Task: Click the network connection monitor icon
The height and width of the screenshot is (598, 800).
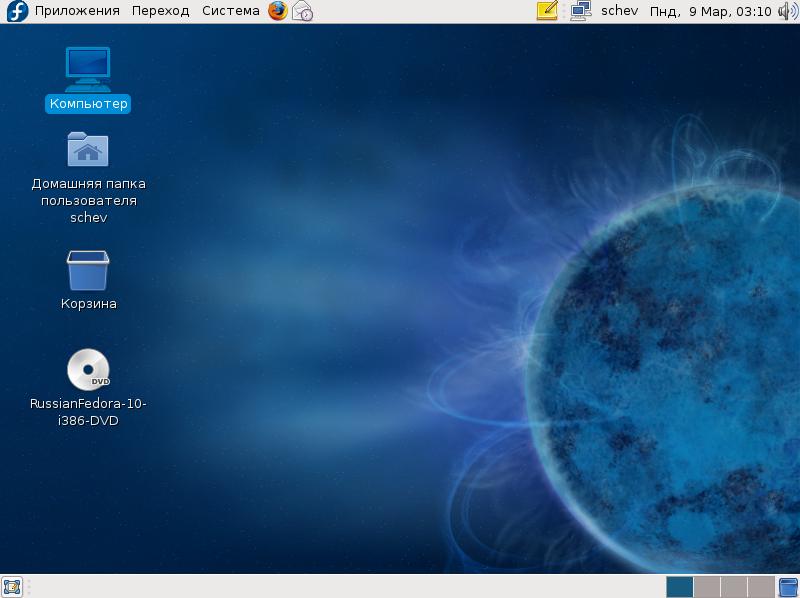Action: tap(581, 11)
